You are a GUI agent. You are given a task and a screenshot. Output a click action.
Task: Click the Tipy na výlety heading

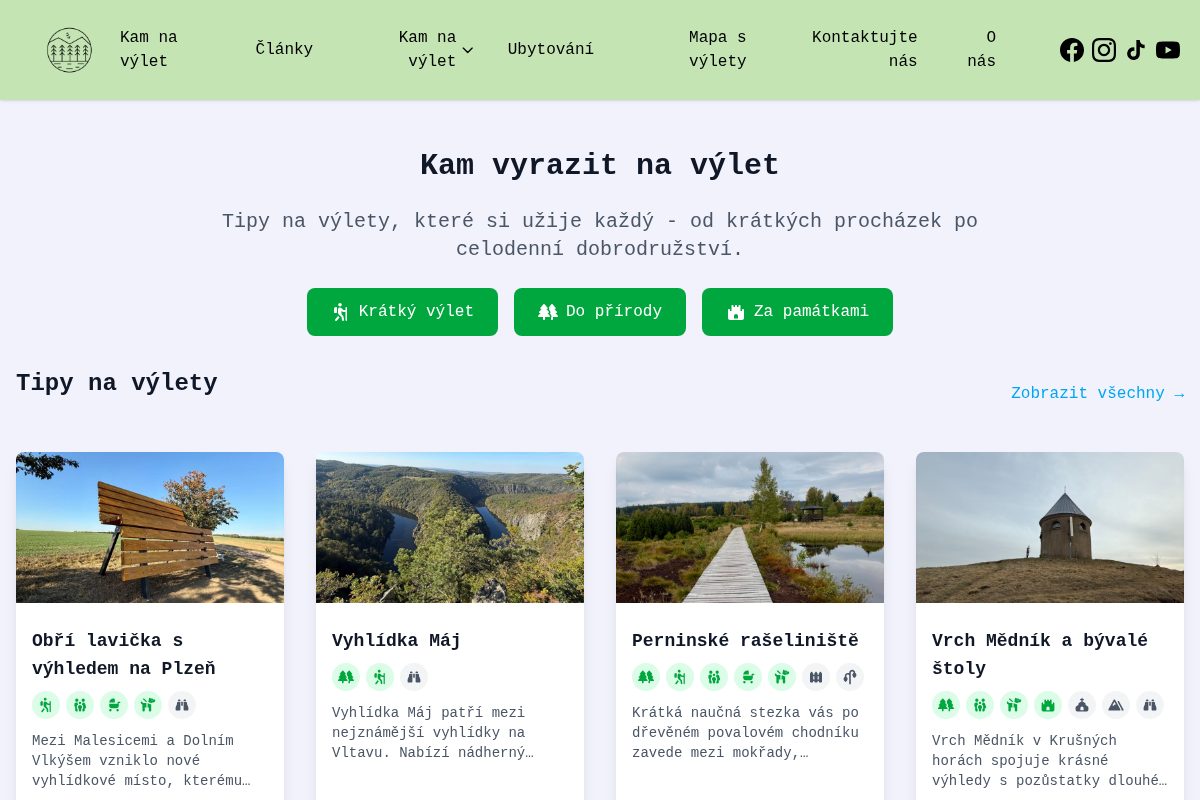tap(116, 383)
